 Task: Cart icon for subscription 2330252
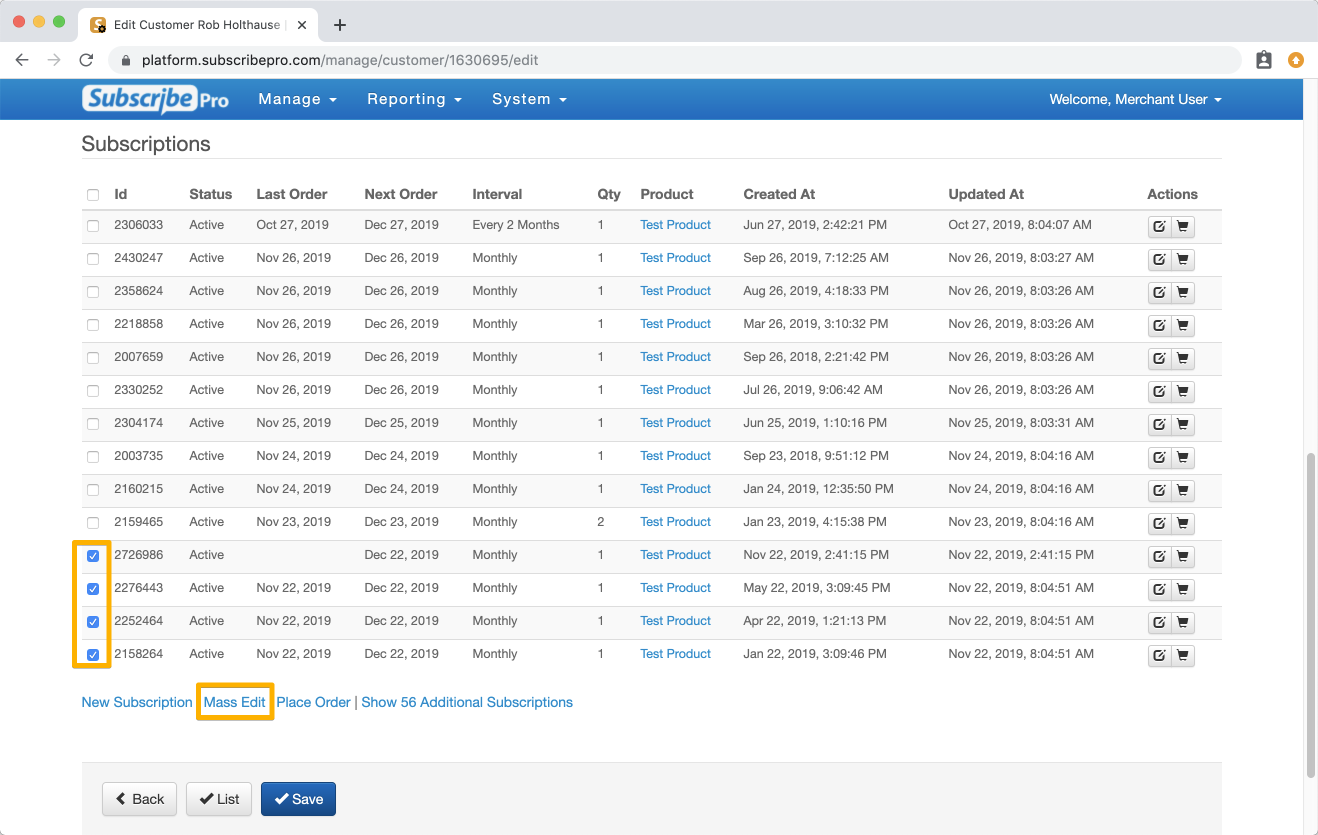[1183, 392]
